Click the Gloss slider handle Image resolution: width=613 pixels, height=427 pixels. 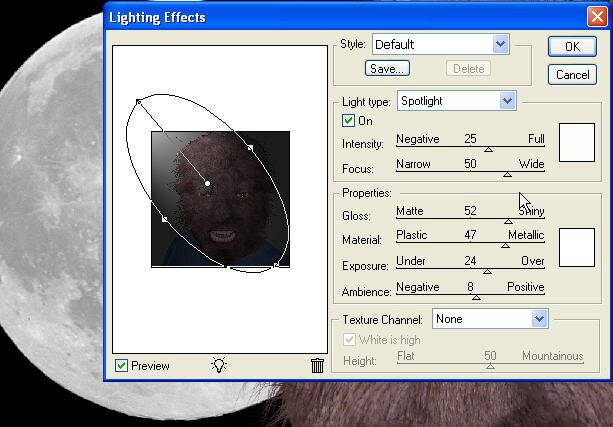[508, 221]
